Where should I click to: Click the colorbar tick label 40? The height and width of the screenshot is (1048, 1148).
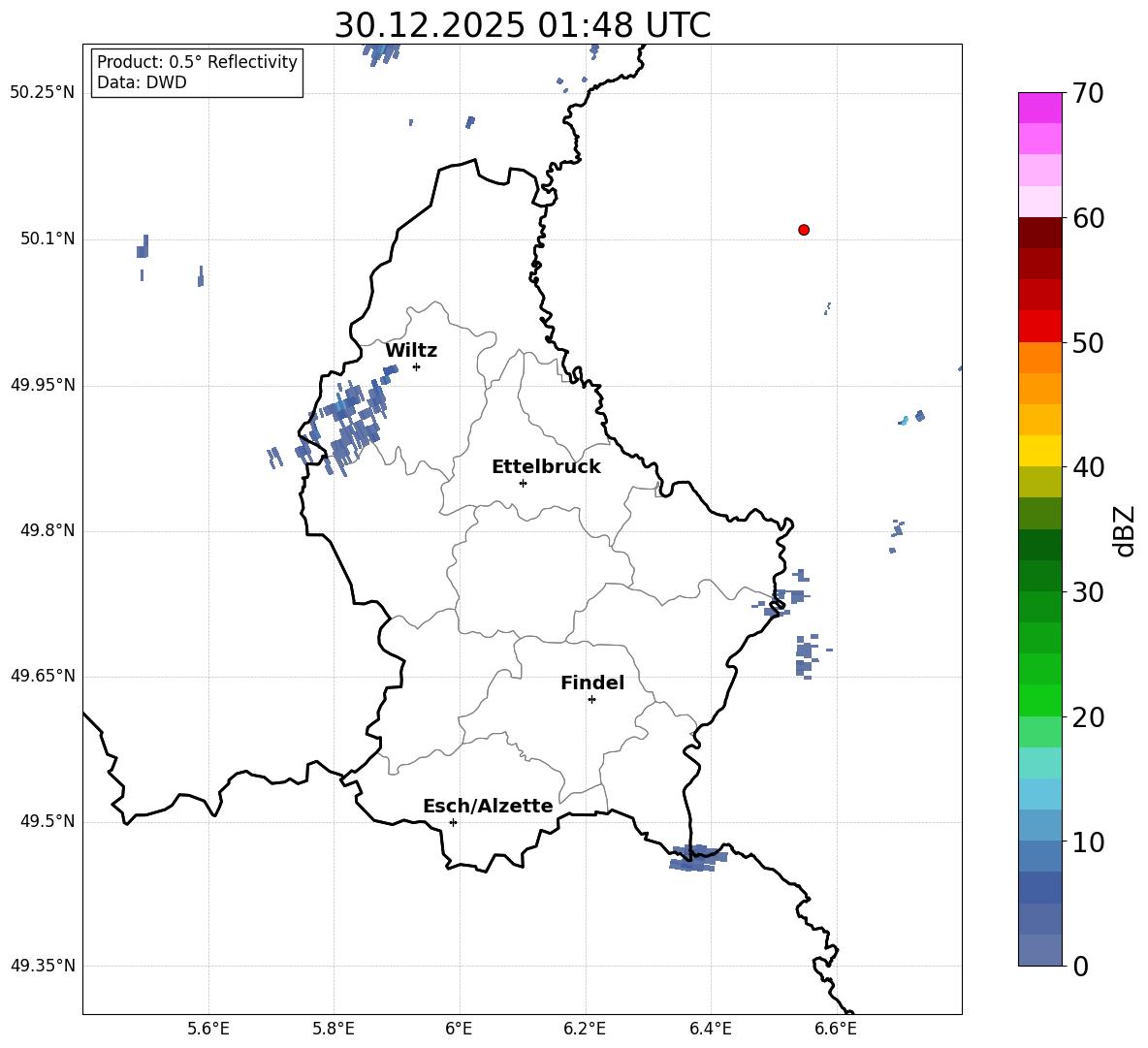click(1088, 467)
